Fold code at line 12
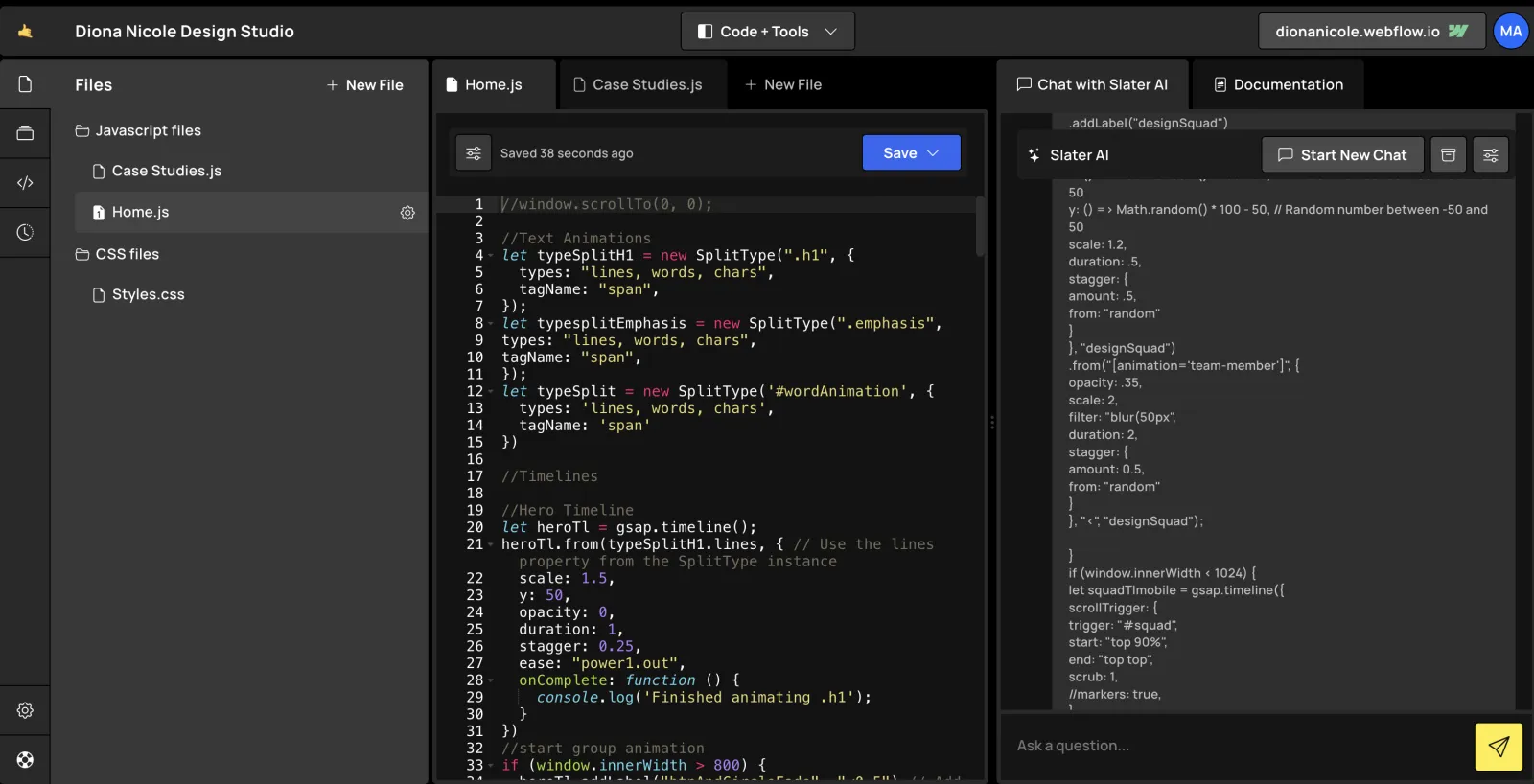The image size is (1534, 784). [491, 392]
